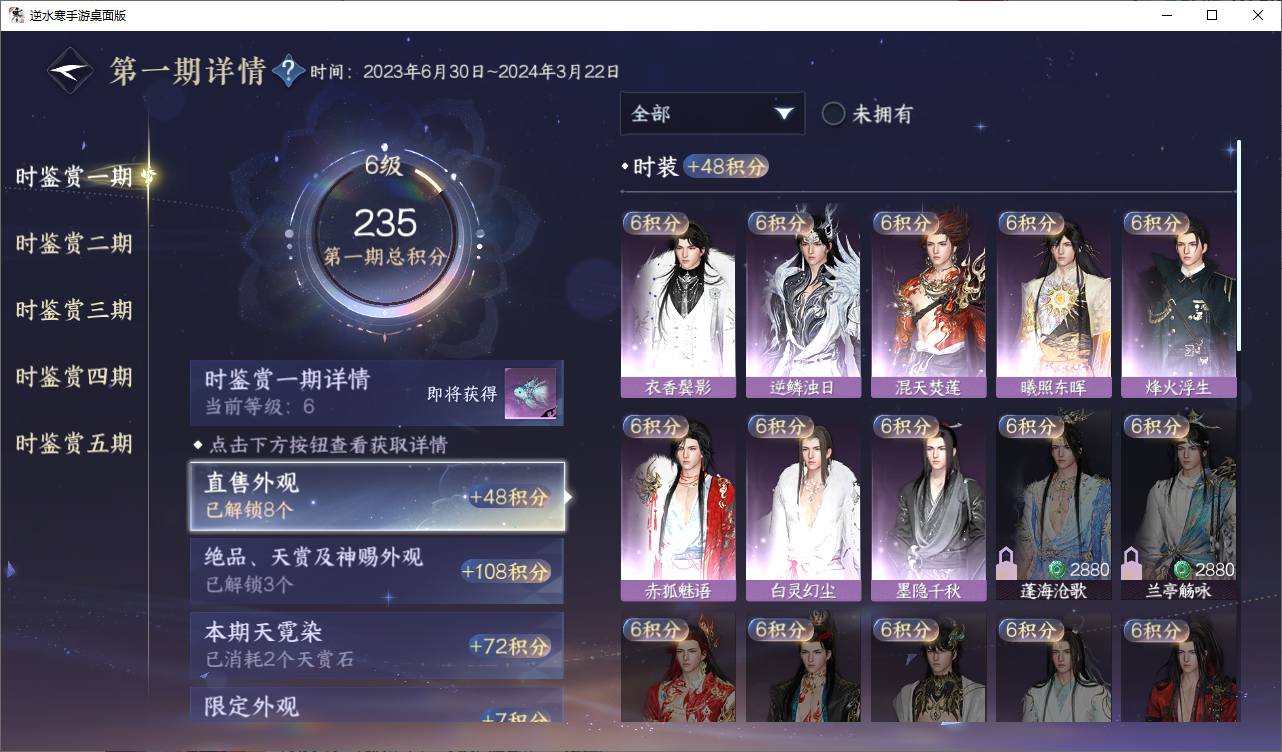Toggle the 未拥有 filter radio button
The image size is (1282, 752).
pyautogui.click(x=833, y=114)
